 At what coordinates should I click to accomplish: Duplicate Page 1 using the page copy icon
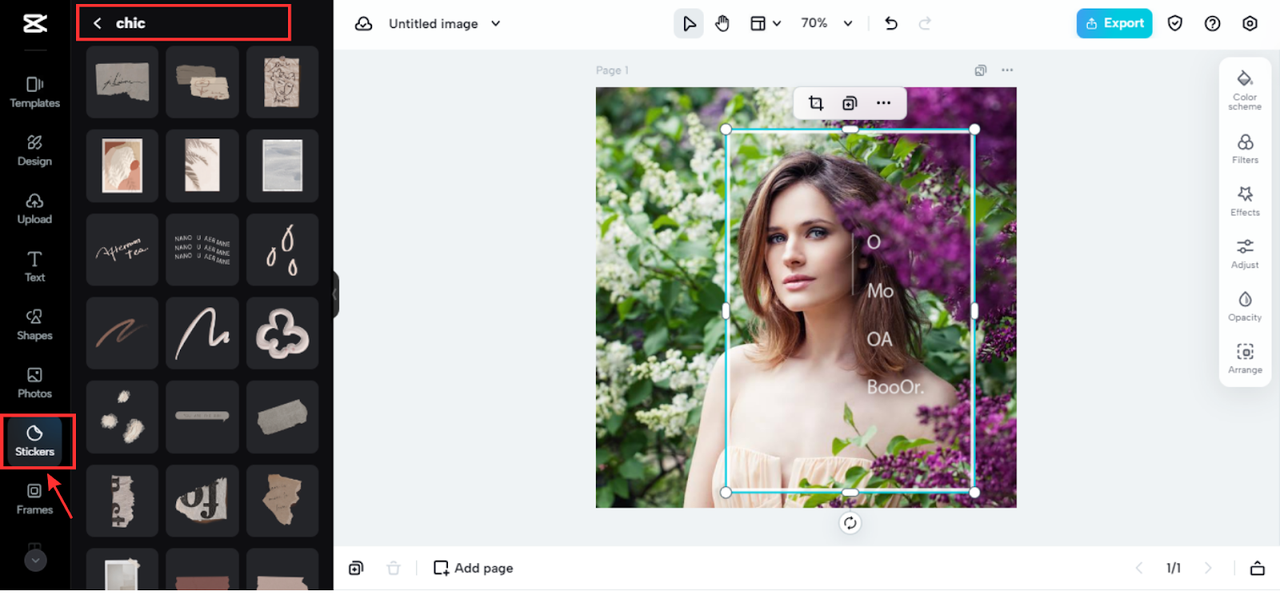tap(981, 70)
